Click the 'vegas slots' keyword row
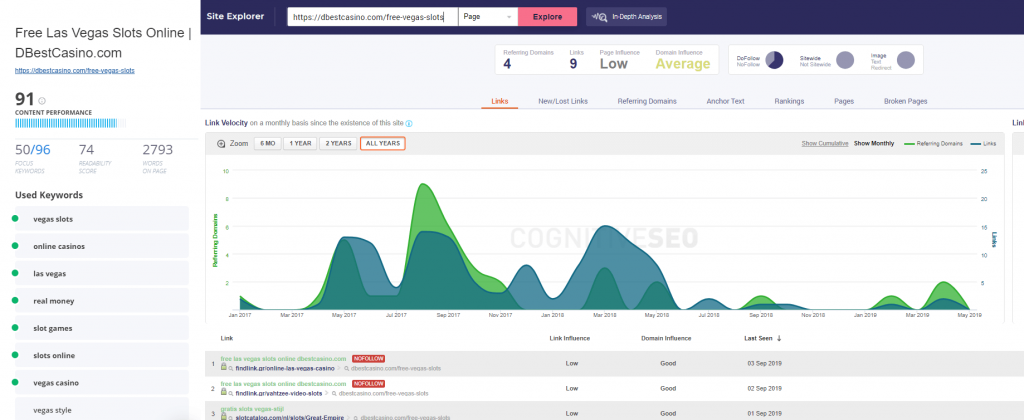The image size is (1024, 420). 101,219
